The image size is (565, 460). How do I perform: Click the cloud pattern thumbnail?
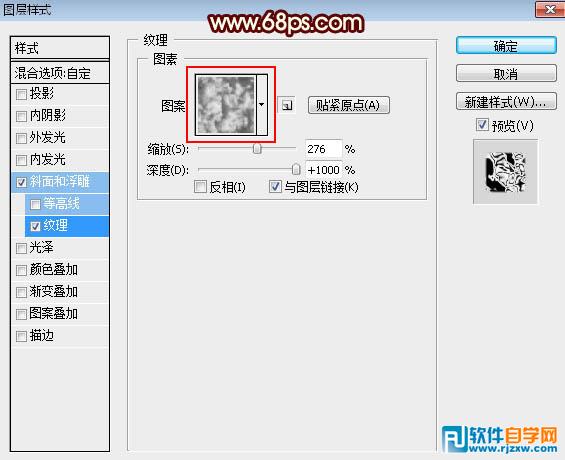(225, 105)
